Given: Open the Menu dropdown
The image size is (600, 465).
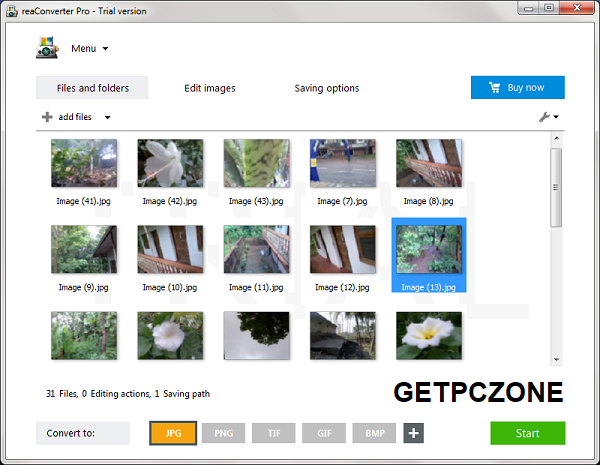Looking at the screenshot, I should click(90, 49).
